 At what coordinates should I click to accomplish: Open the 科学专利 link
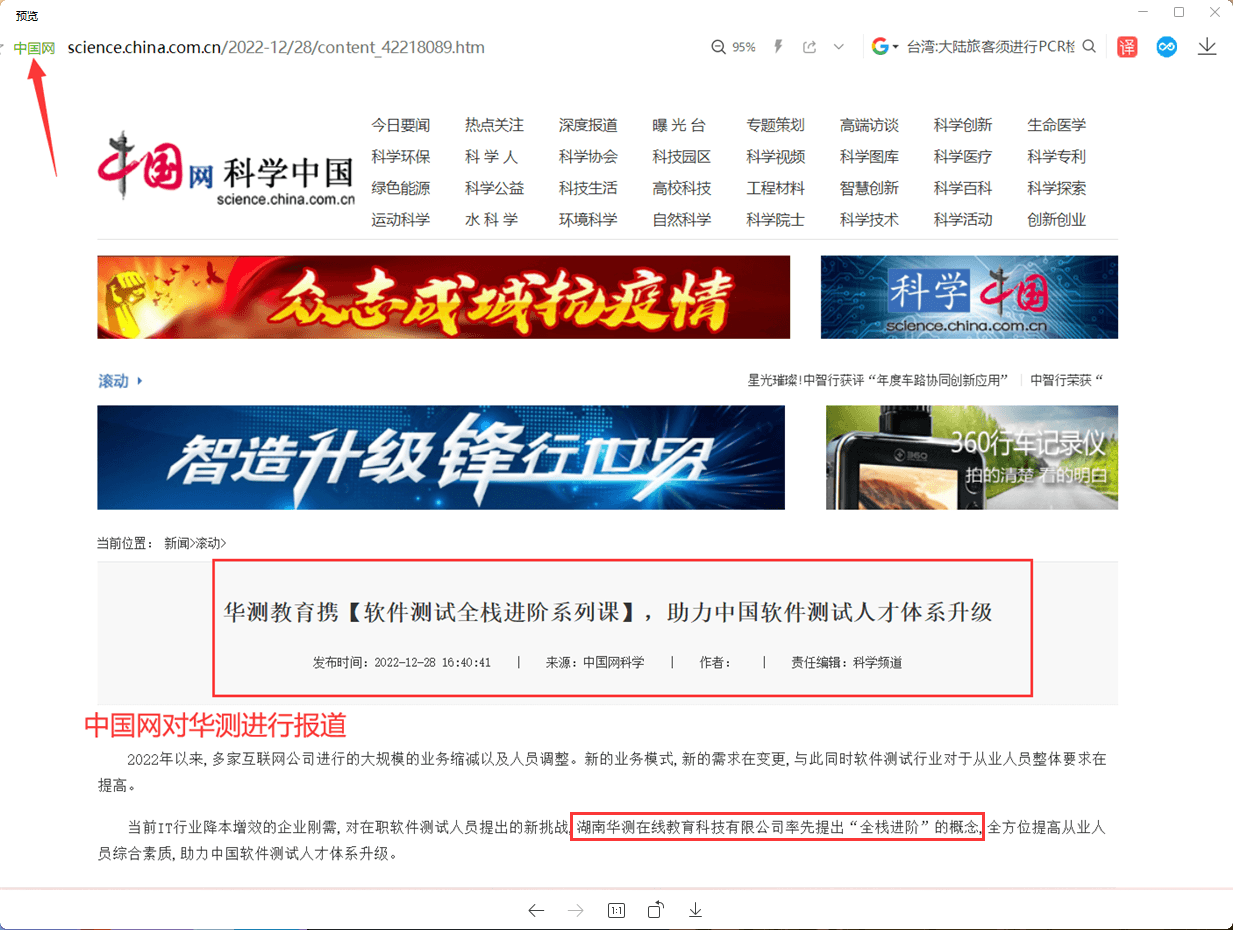point(1056,157)
